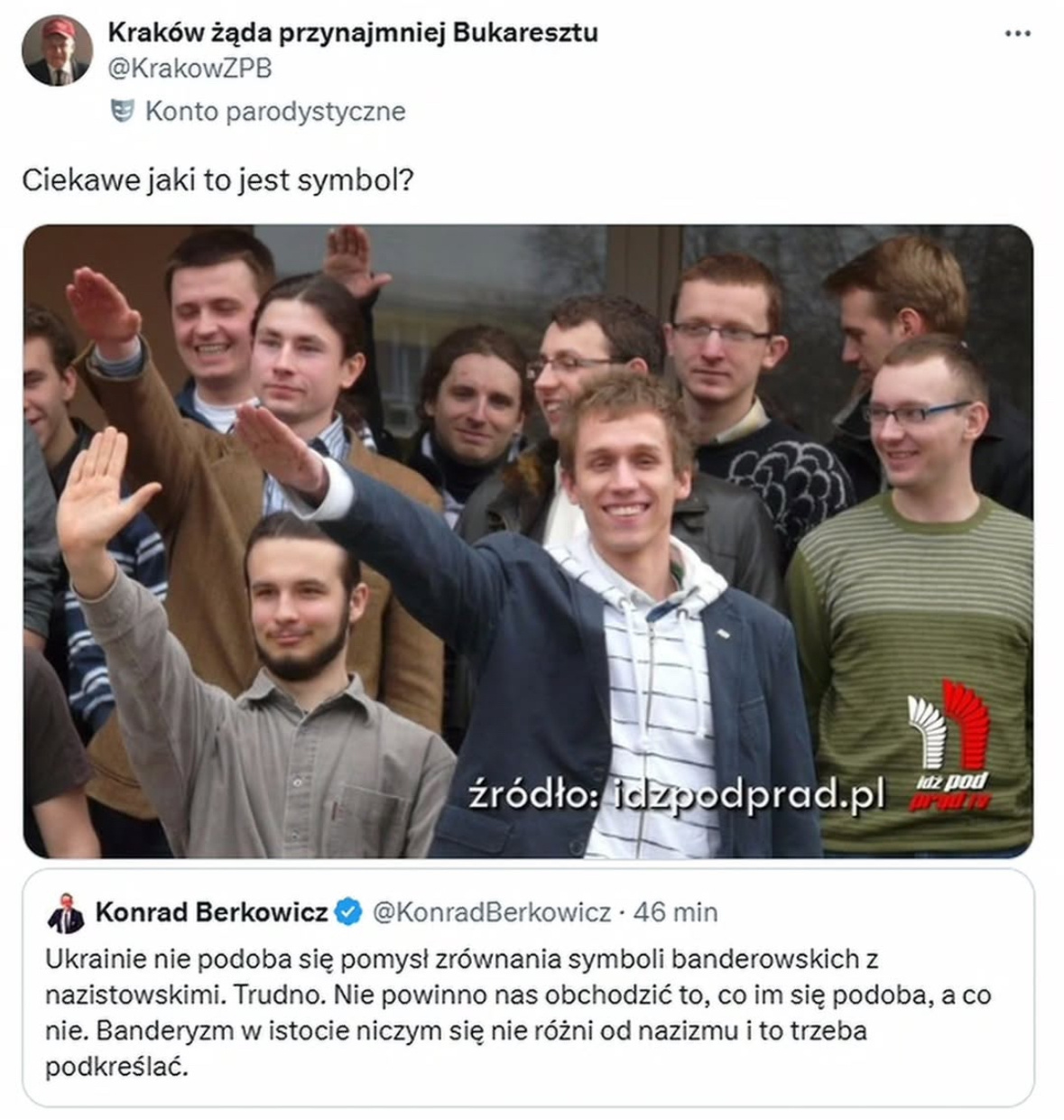Click the white striped hoodie in photo
1064x1120 pixels.
(x=657, y=686)
